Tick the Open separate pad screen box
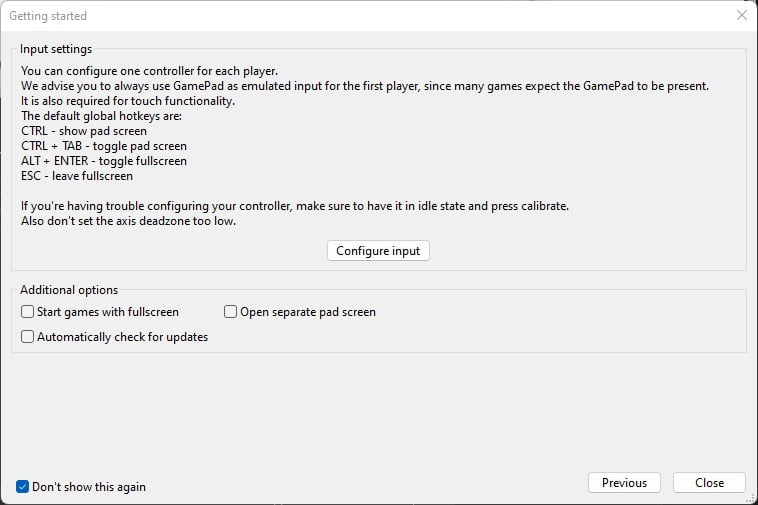 tap(231, 312)
